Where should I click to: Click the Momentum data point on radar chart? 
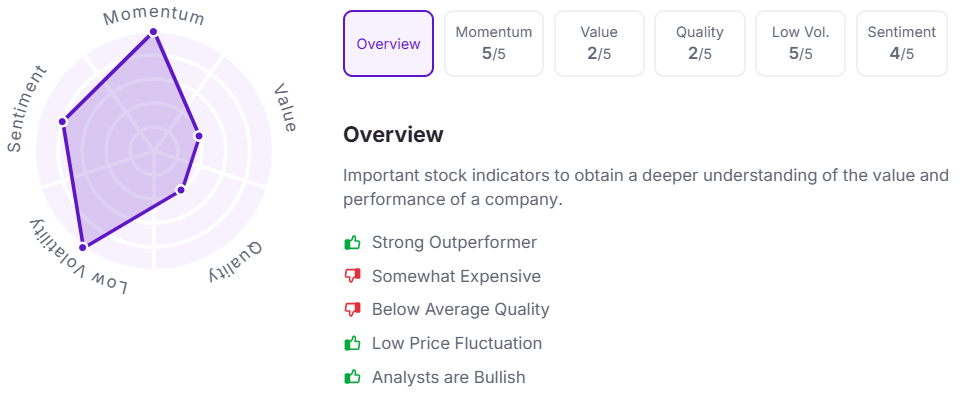(154, 32)
